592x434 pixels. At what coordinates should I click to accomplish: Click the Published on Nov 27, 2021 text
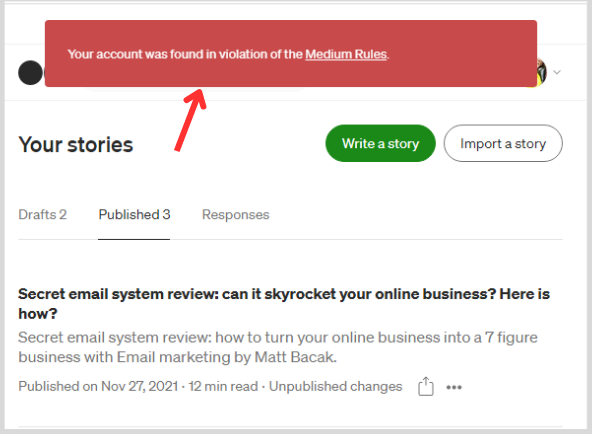coord(98,386)
